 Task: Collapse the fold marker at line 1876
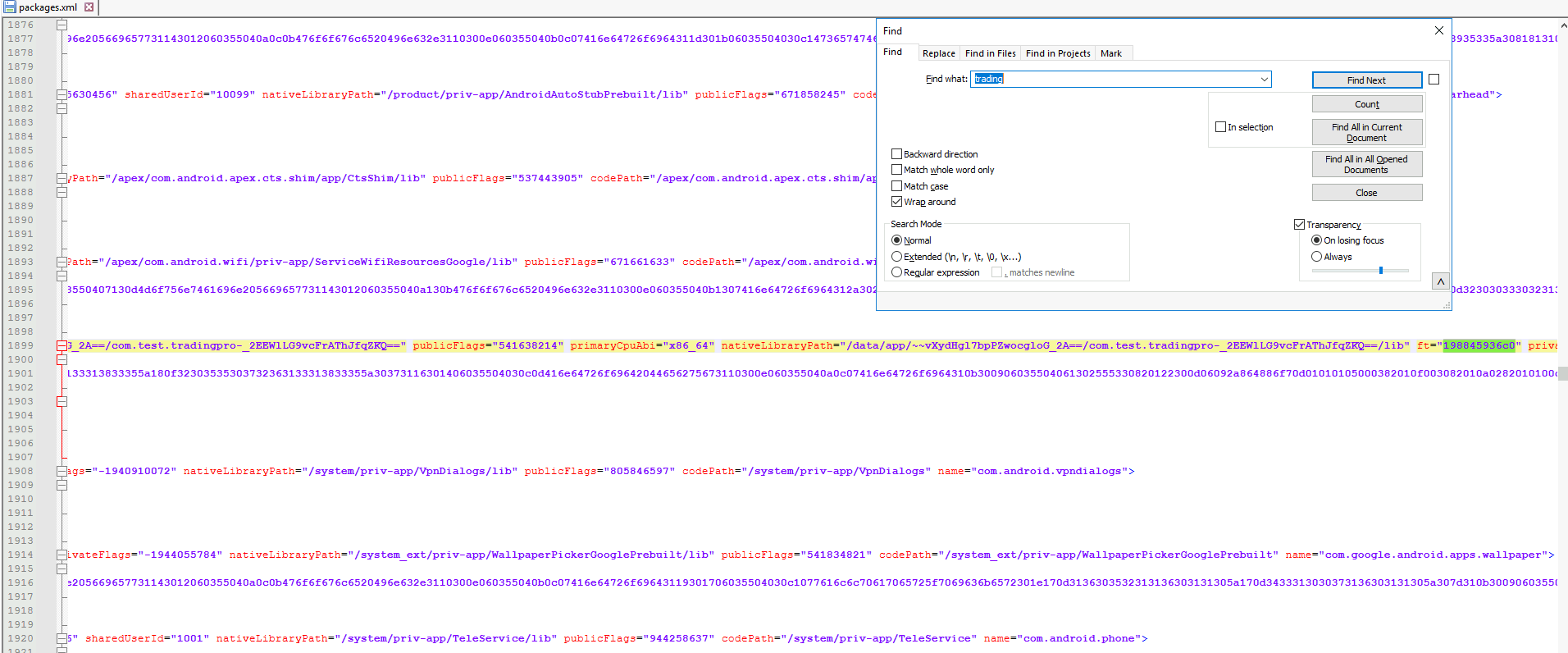click(x=62, y=25)
